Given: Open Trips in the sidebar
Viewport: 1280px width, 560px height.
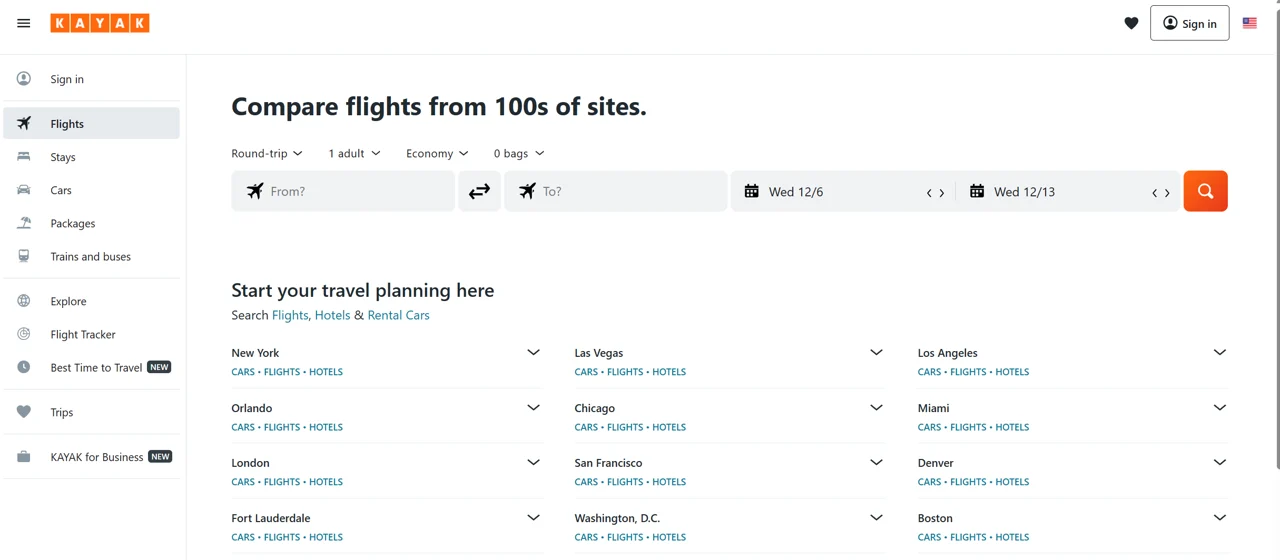Looking at the screenshot, I should coord(91,412).
